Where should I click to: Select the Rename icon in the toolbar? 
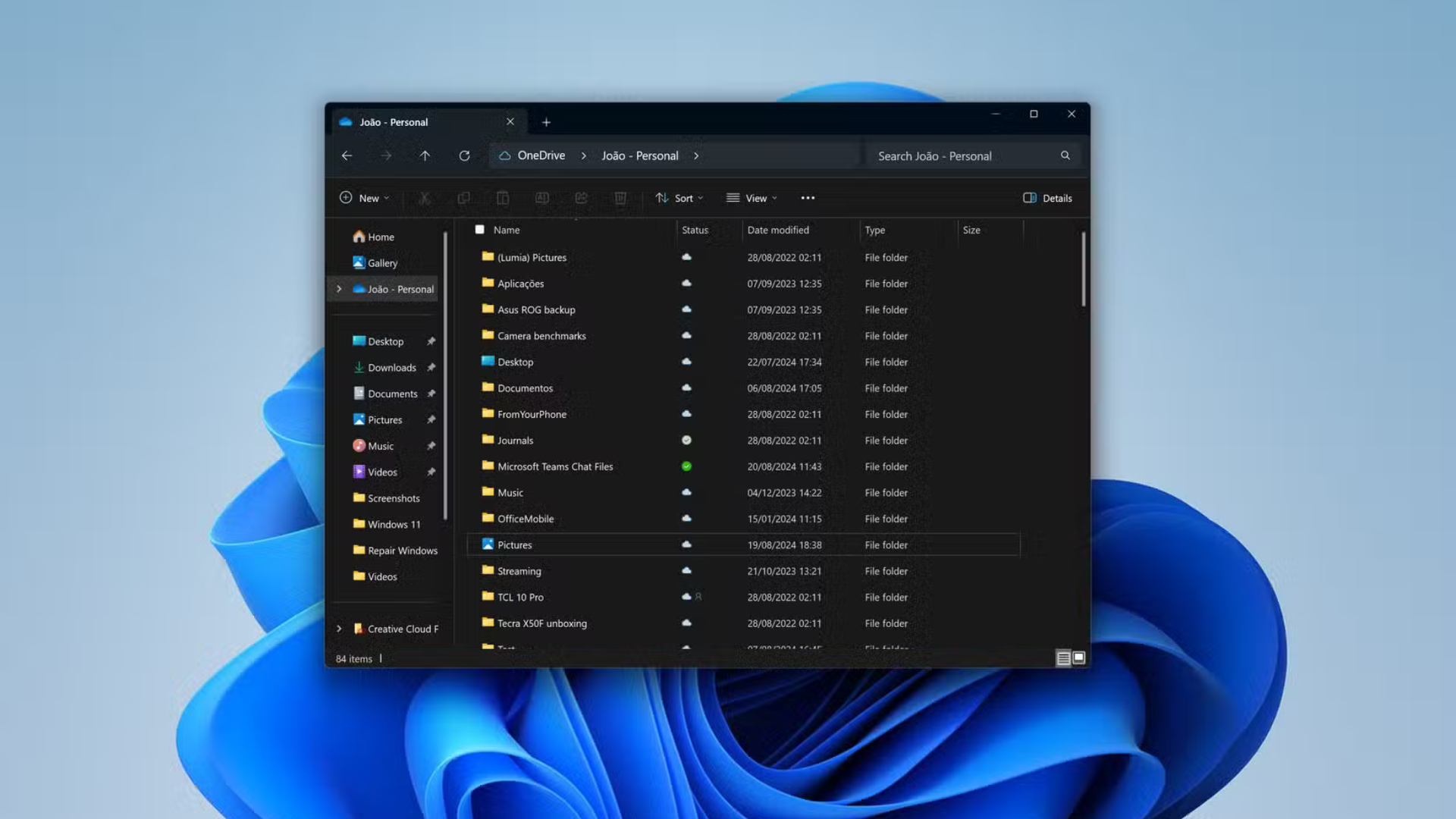(x=542, y=198)
